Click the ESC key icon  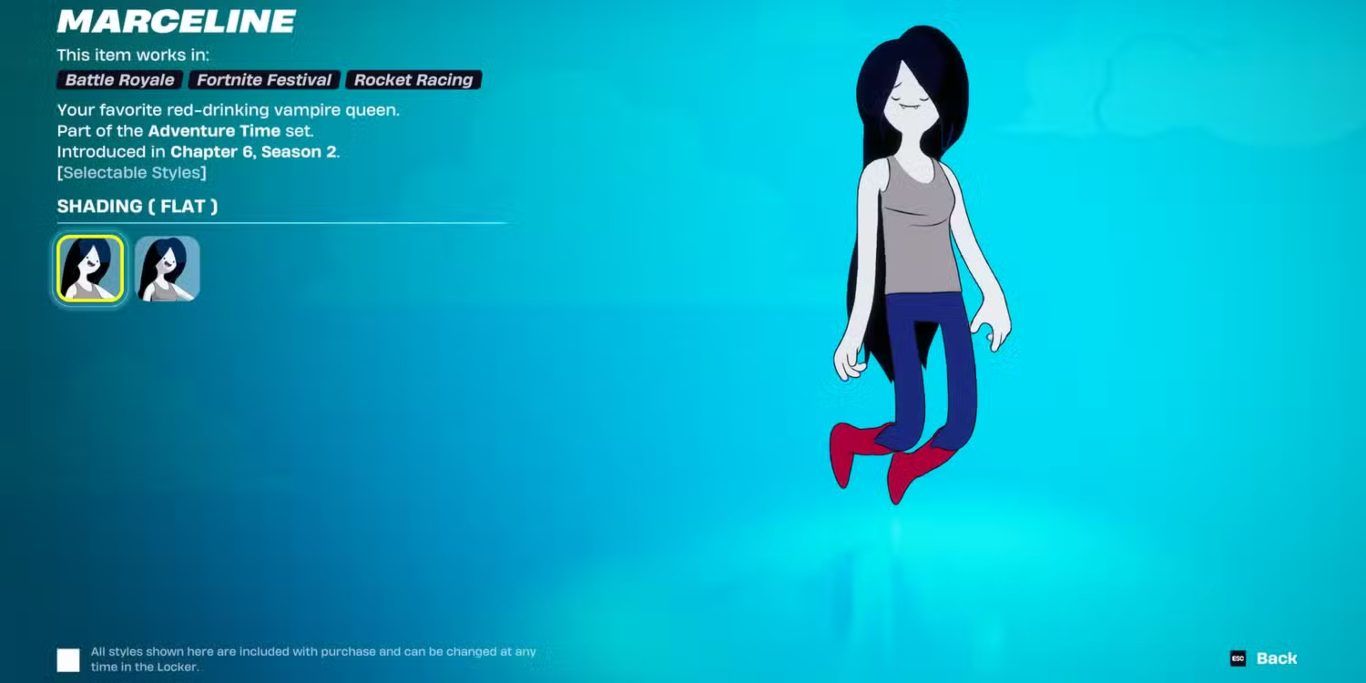(x=1238, y=658)
